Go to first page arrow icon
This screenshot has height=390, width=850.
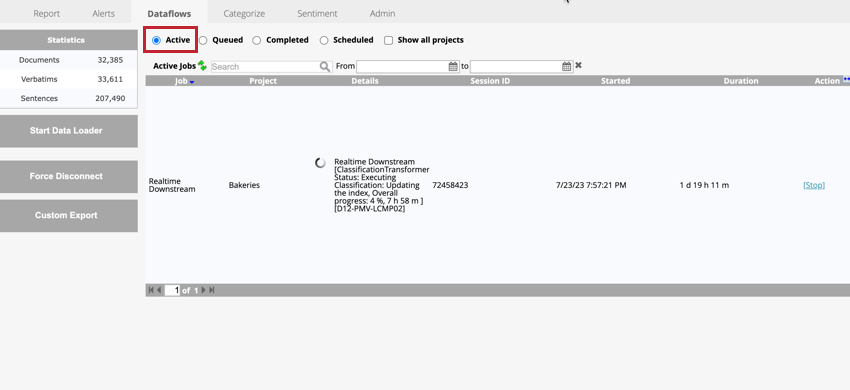pos(151,290)
